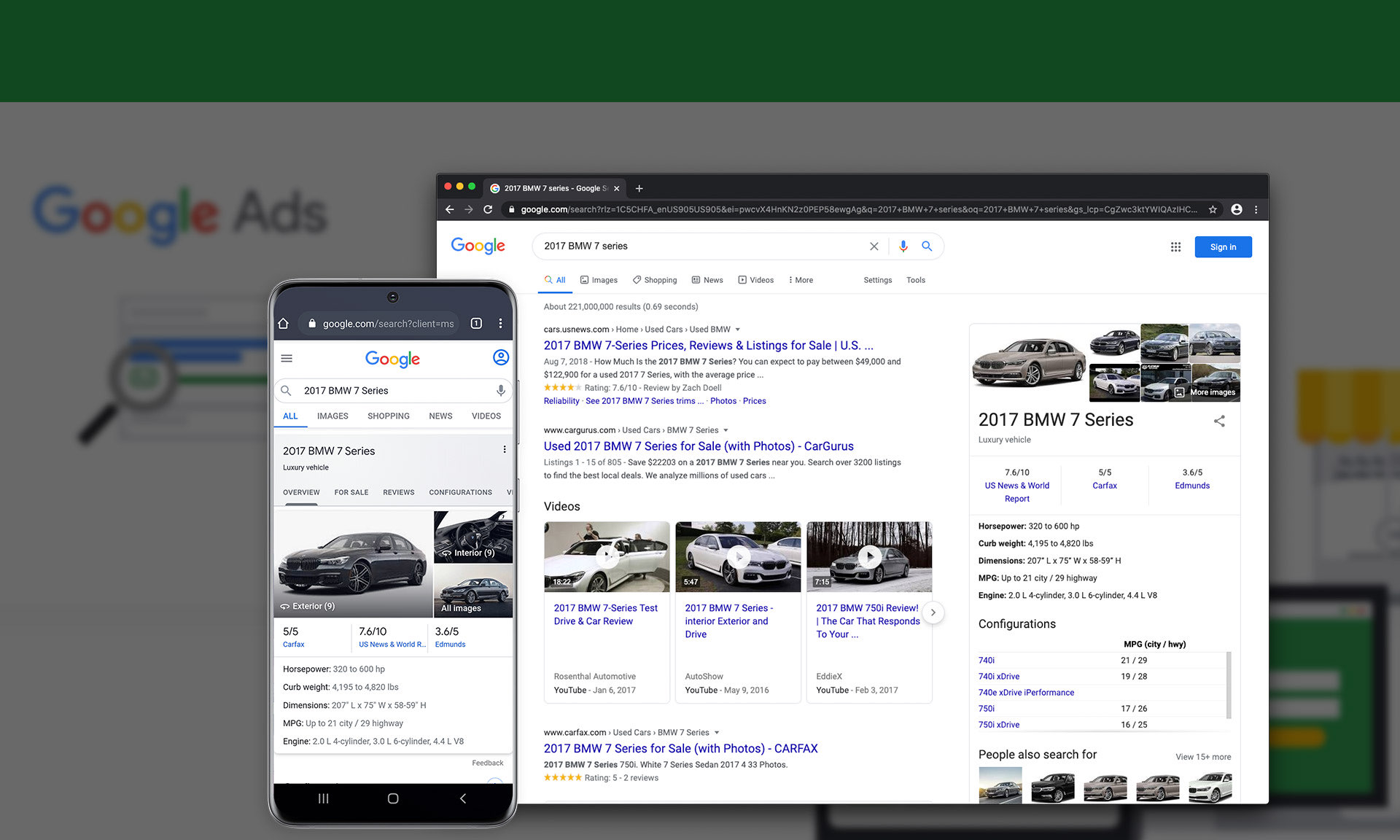This screenshot has width=1400, height=840.
Task: Tap the phone CONFIGURATIONS tab
Action: (460, 492)
